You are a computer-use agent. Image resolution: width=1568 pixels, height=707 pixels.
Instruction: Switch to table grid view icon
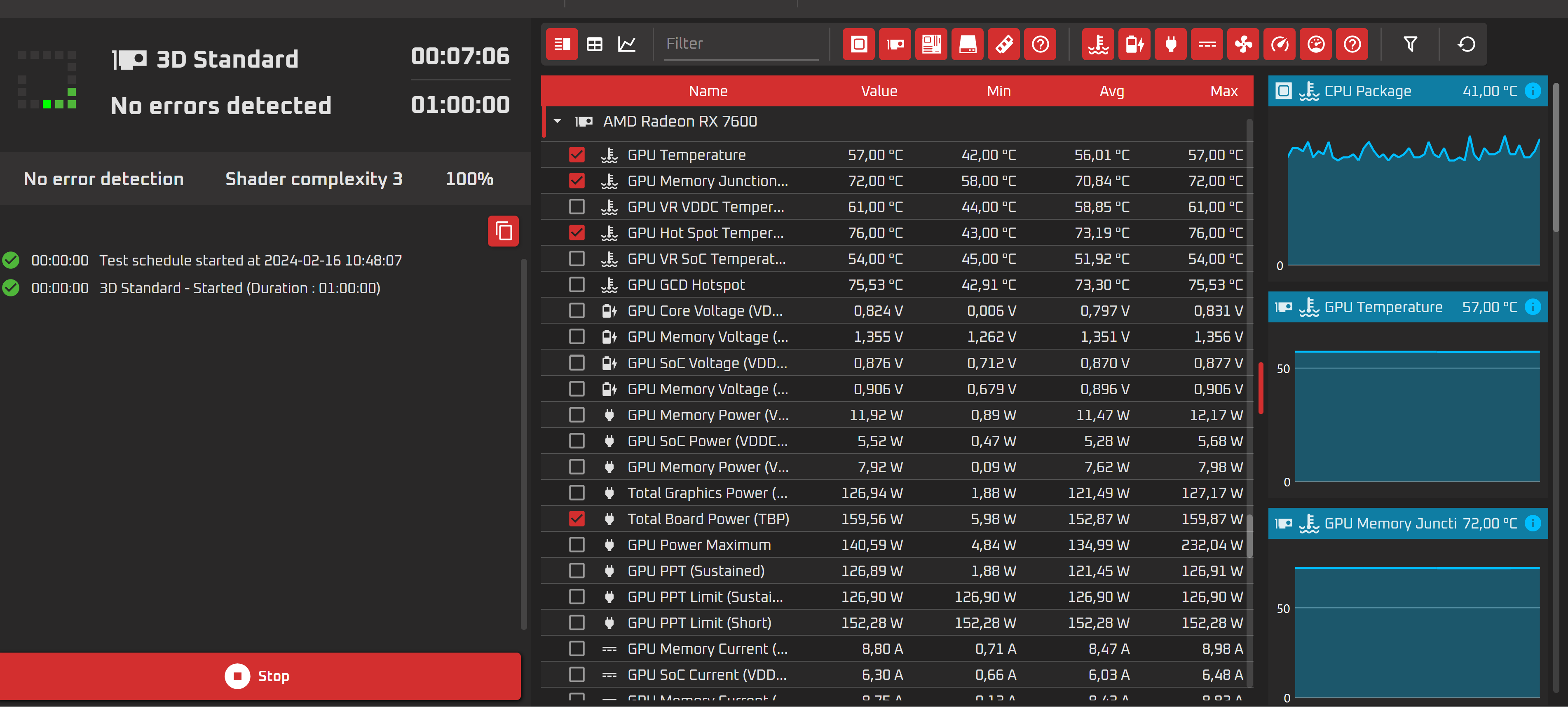click(x=595, y=44)
